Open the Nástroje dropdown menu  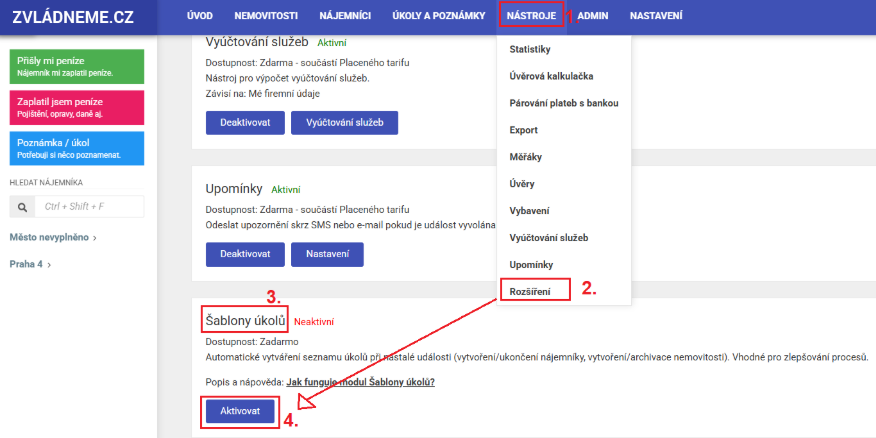(531, 17)
